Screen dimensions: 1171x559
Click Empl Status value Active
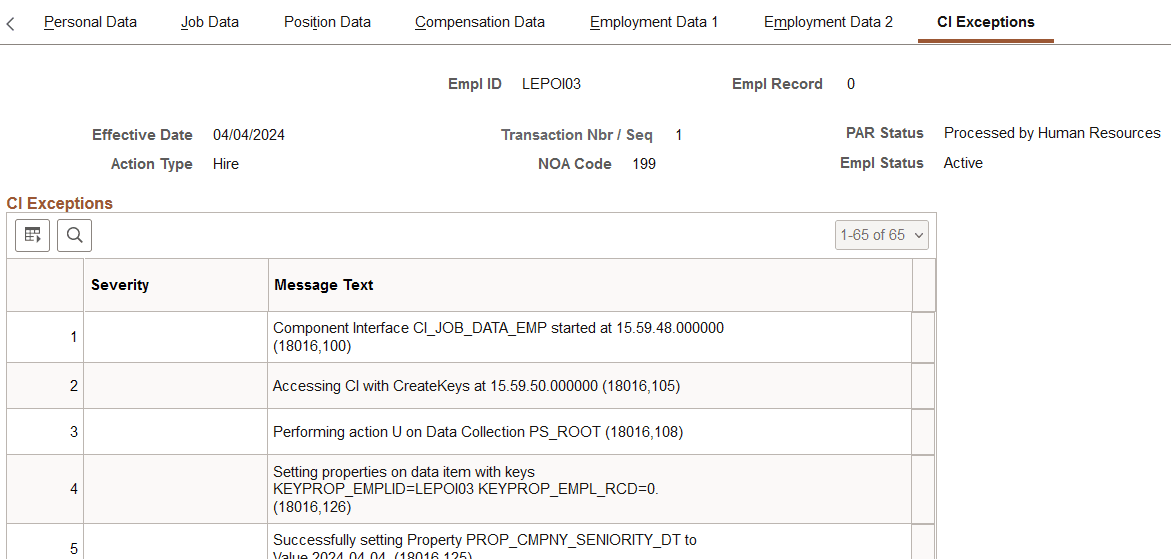coord(963,163)
